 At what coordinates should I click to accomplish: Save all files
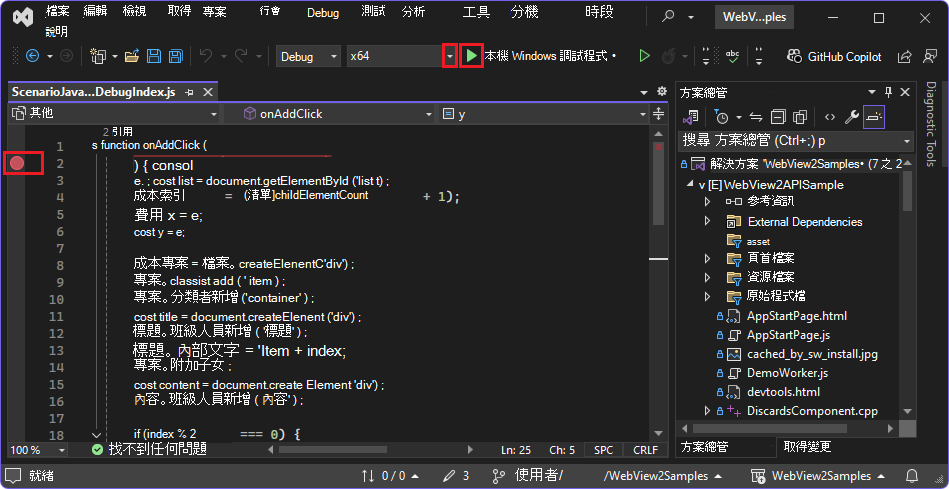(x=176, y=56)
